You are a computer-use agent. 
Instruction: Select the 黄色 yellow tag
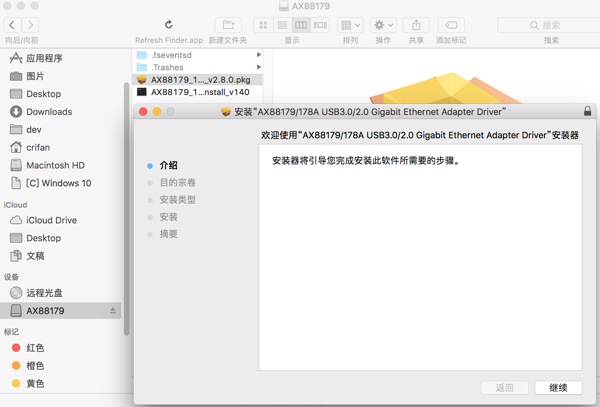tap(61, 383)
